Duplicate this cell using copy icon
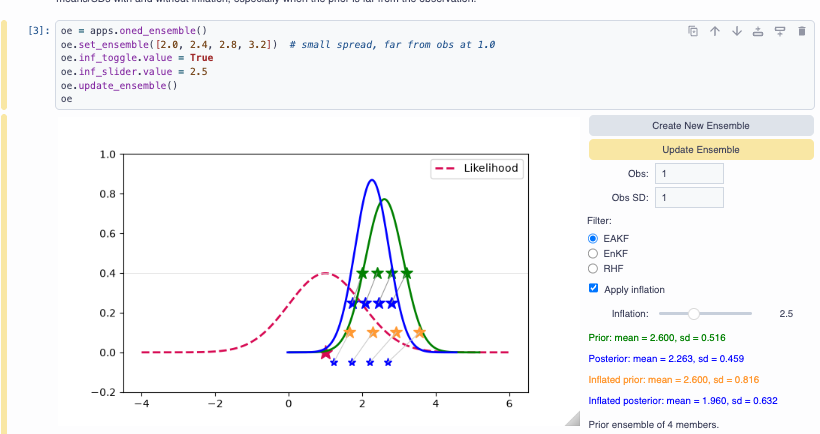This screenshot has width=820, height=434. [x=693, y=31]
